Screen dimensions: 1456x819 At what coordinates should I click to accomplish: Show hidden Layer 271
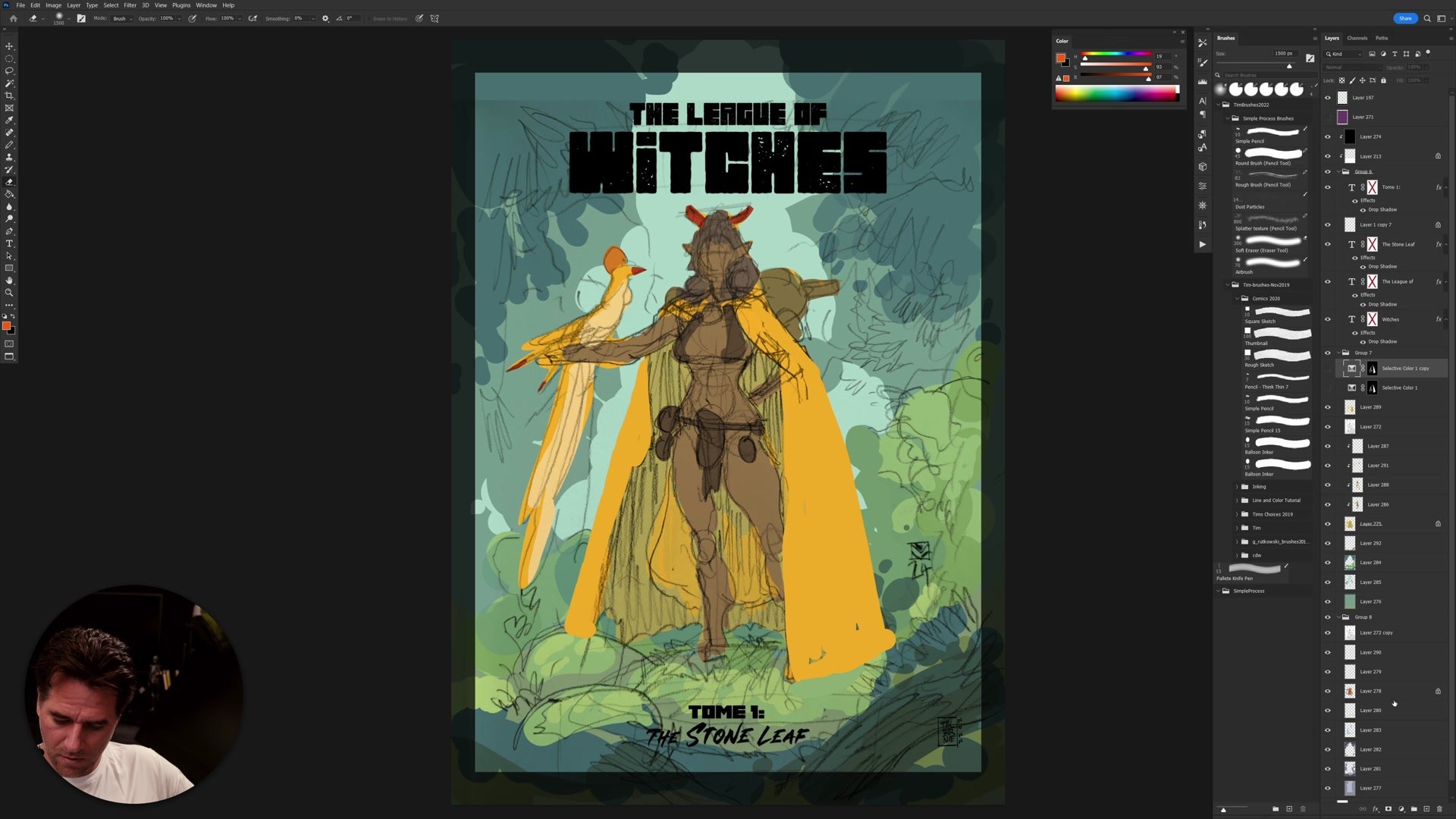[x=1327, y=118]
